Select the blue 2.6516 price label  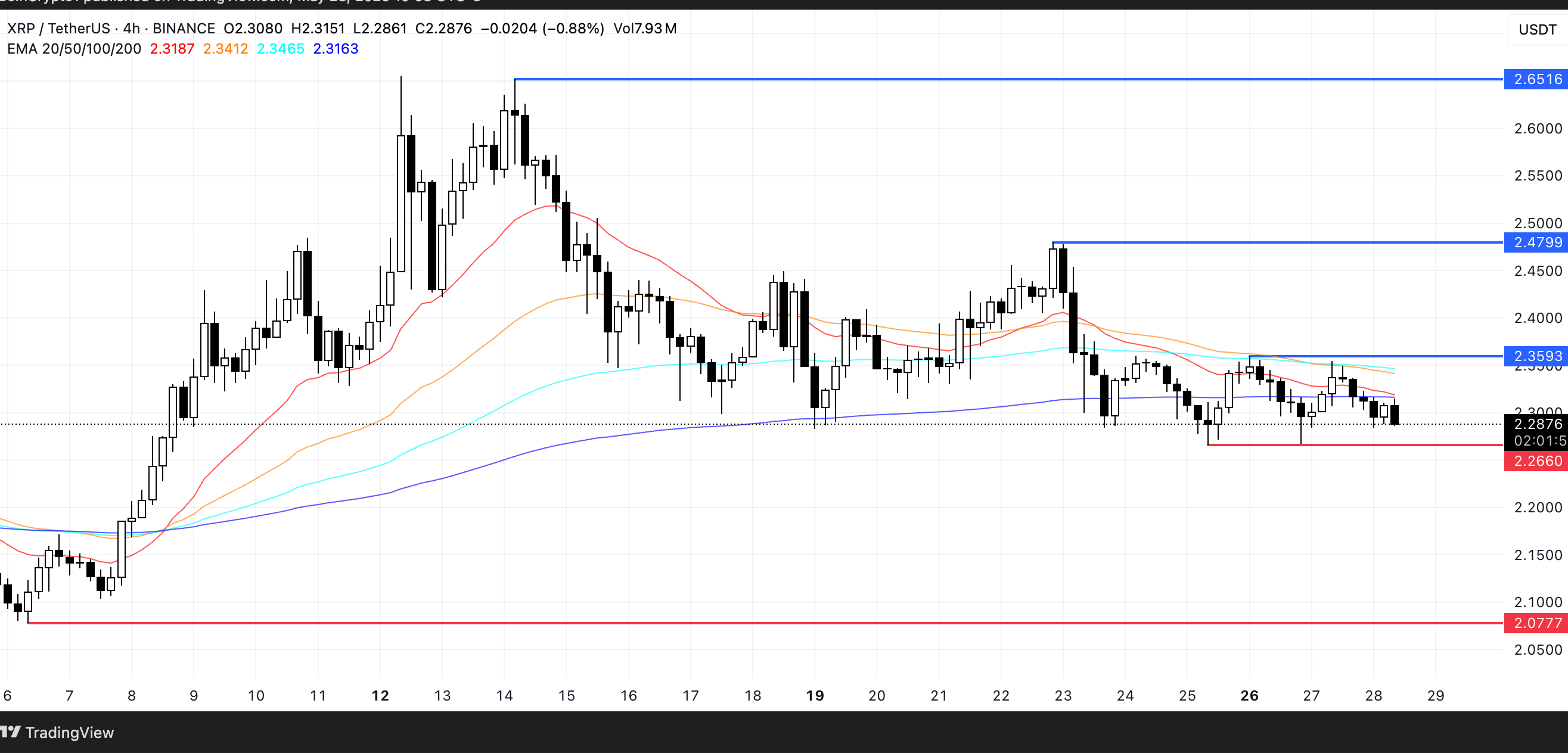click(x=1536, y=79)
